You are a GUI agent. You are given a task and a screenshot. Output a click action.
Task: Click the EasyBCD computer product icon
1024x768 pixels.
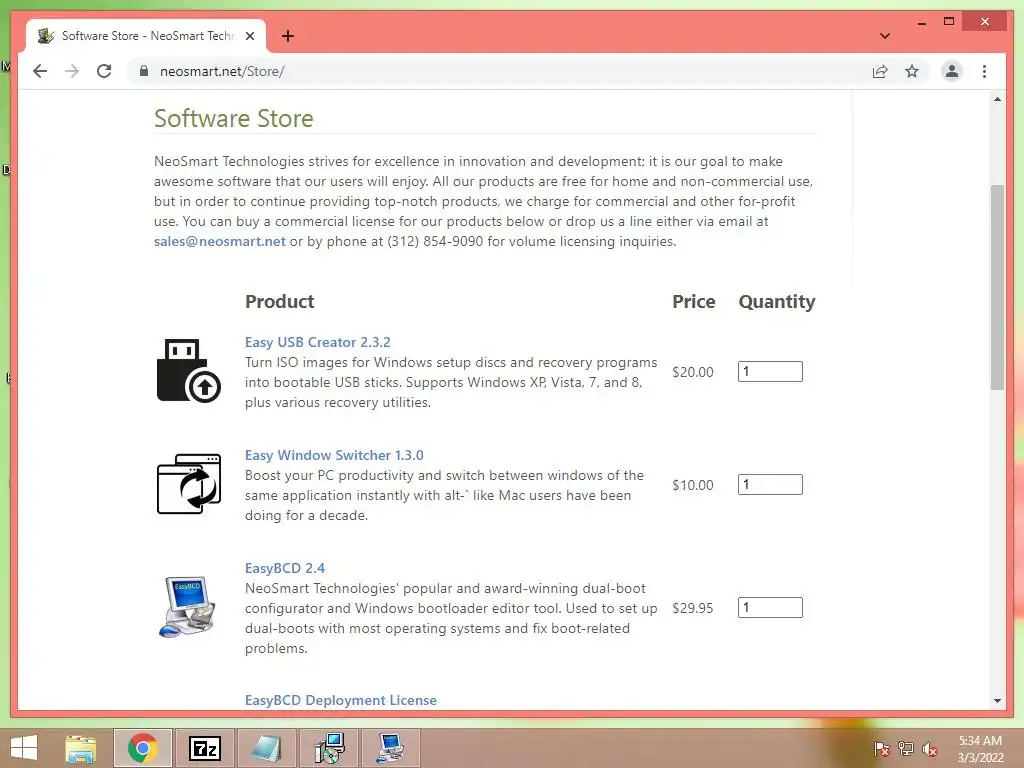[187, 606]
